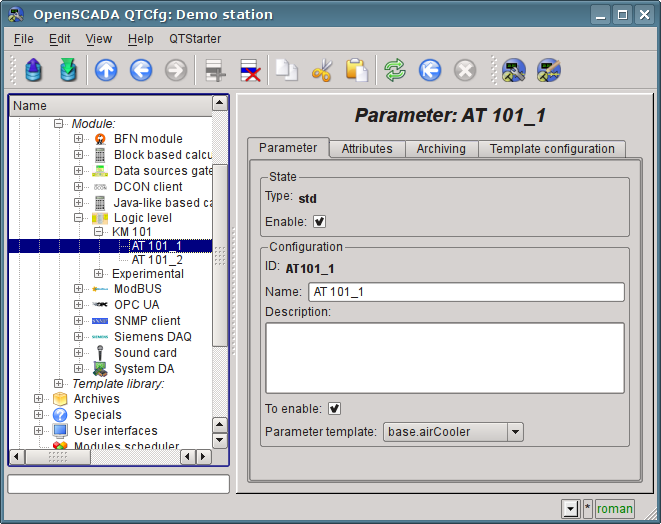Expand the ModBUS tree node
The image size is (661, 524).
point(79,289)
